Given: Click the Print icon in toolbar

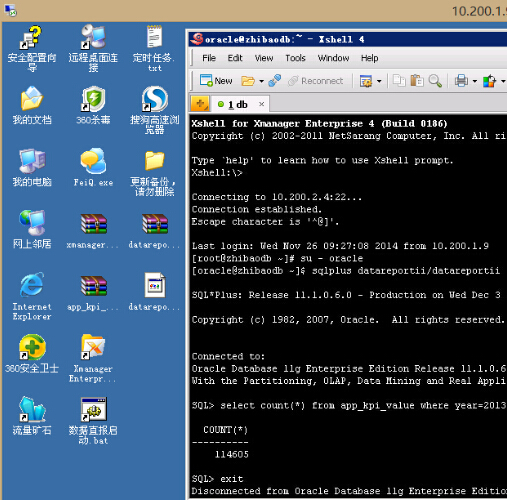Looking at the screenshot, I should pyautogui.click(x=462, y=81).
